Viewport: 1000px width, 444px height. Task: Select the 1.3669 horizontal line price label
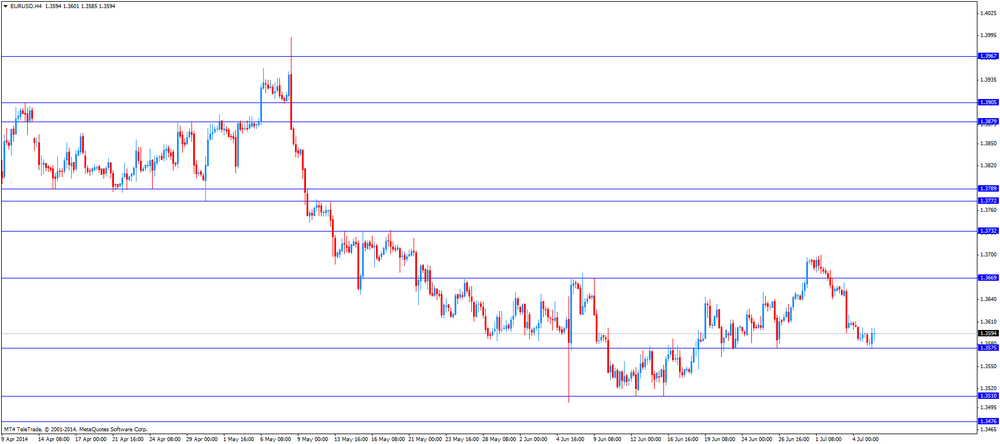pos(987,278)
